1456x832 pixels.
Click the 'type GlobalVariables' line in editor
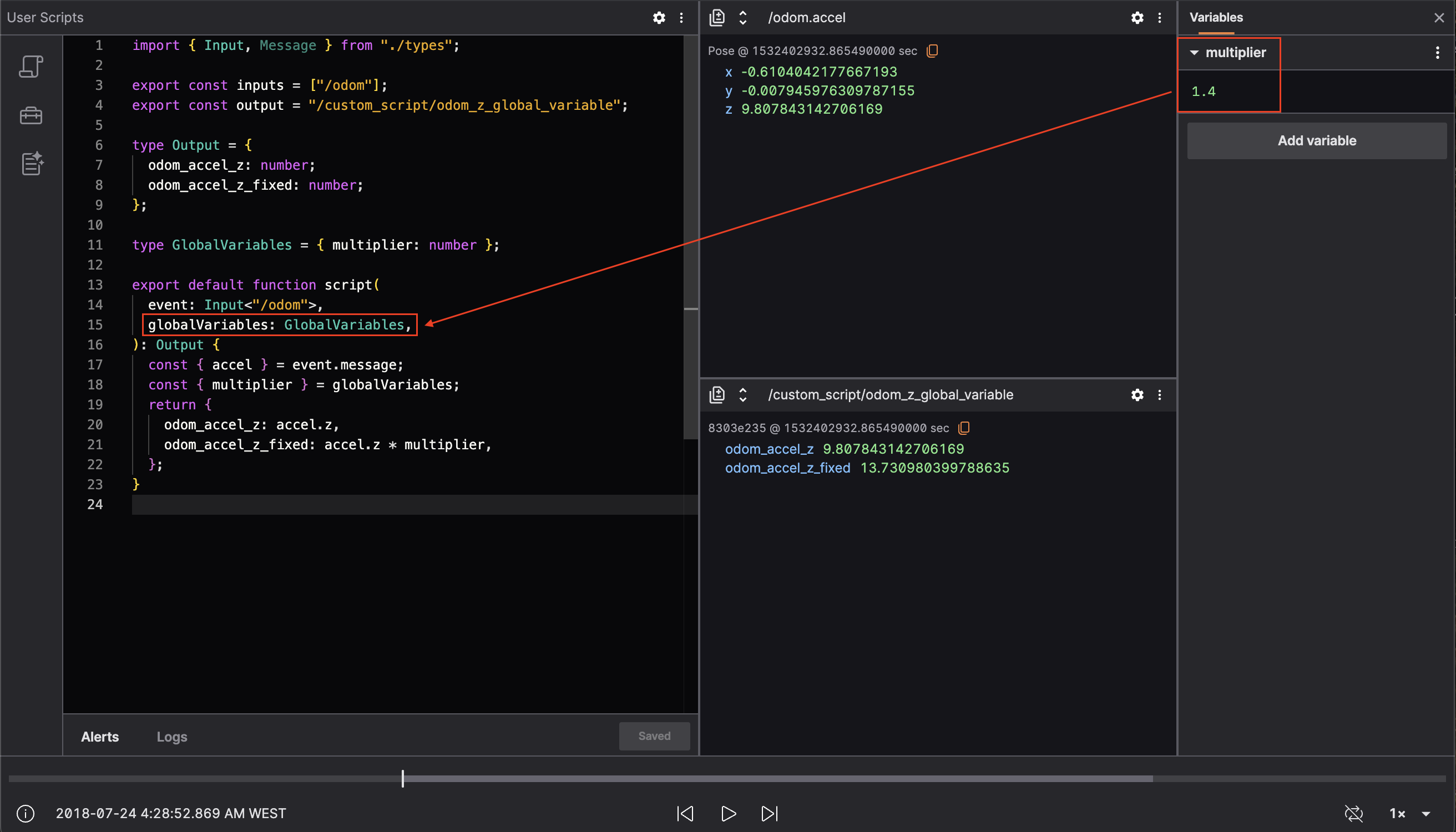316,245
